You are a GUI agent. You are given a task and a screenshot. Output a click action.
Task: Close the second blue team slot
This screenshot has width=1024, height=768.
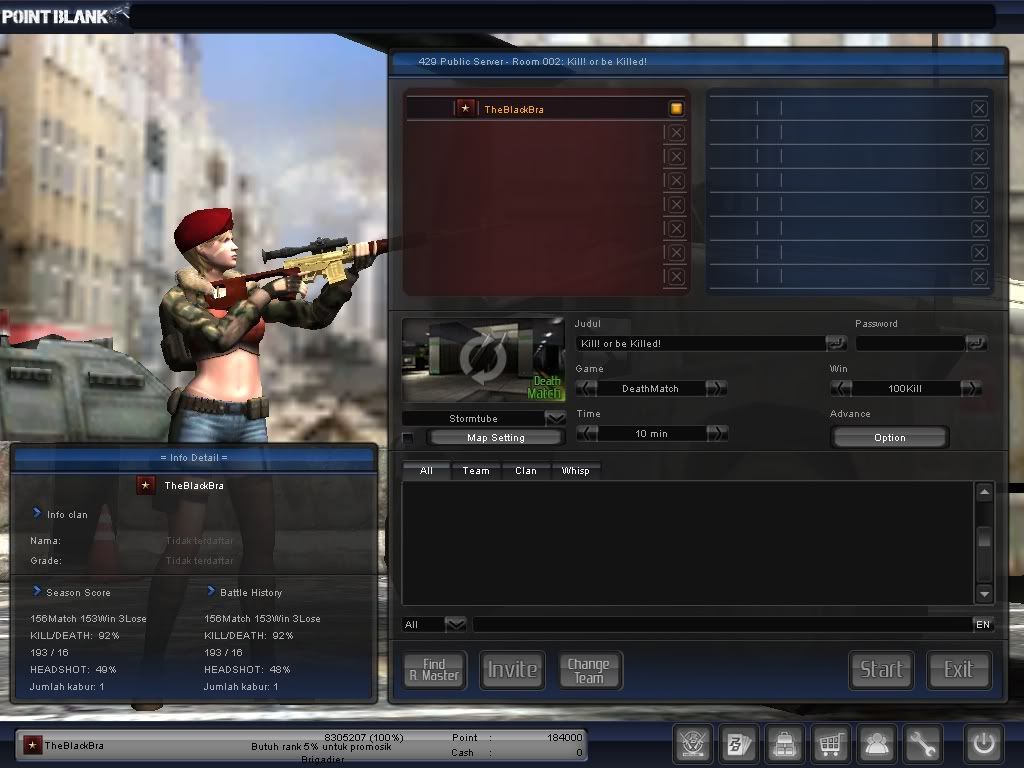coord(979,133)
